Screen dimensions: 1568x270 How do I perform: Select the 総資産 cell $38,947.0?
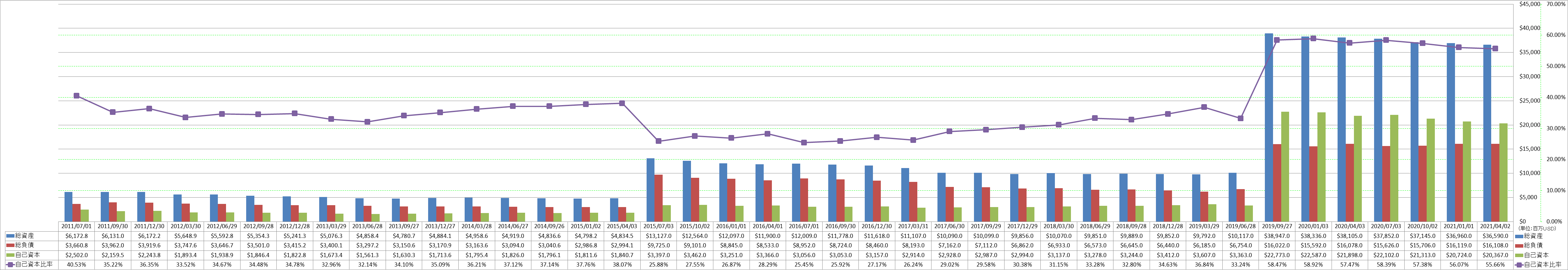click(x=1277, y=235)
